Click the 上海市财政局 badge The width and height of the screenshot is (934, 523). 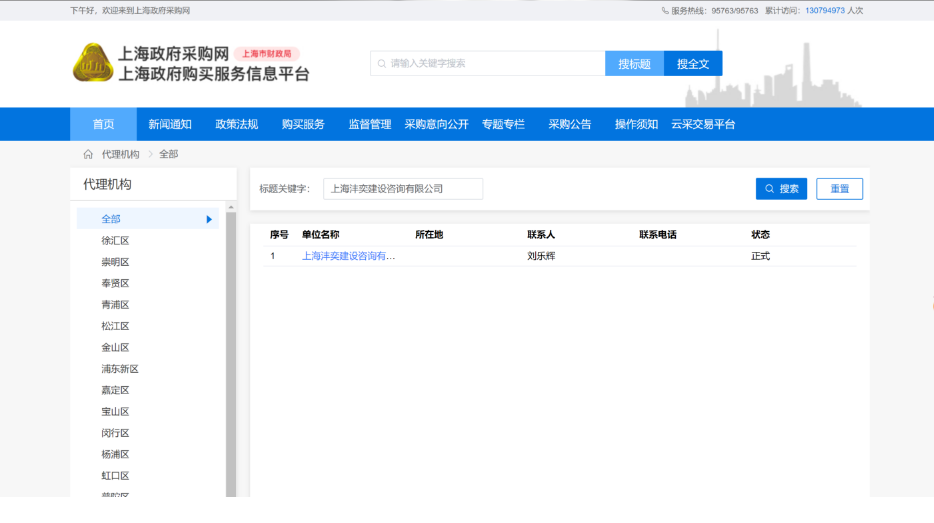point(266,54)
